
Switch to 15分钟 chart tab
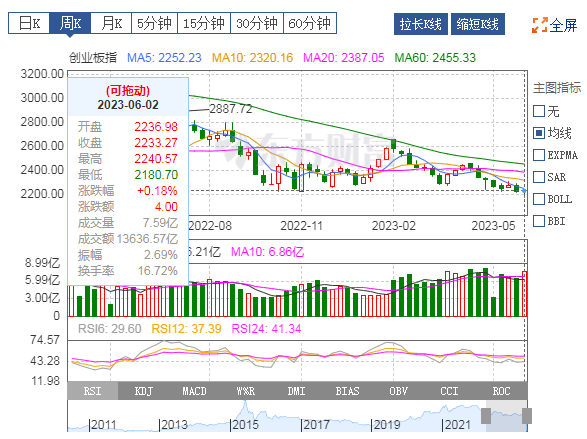tap(204, 23)
